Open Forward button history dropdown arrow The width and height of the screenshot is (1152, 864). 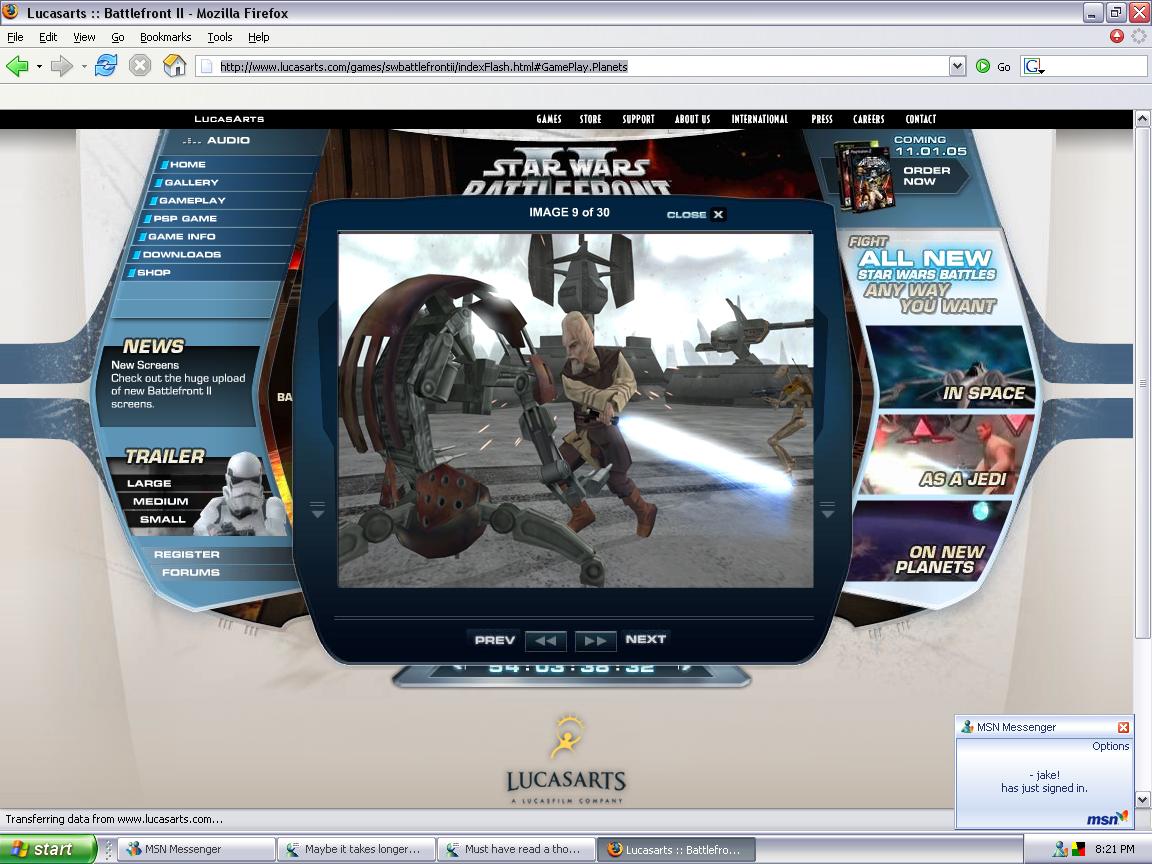point(84,66)
